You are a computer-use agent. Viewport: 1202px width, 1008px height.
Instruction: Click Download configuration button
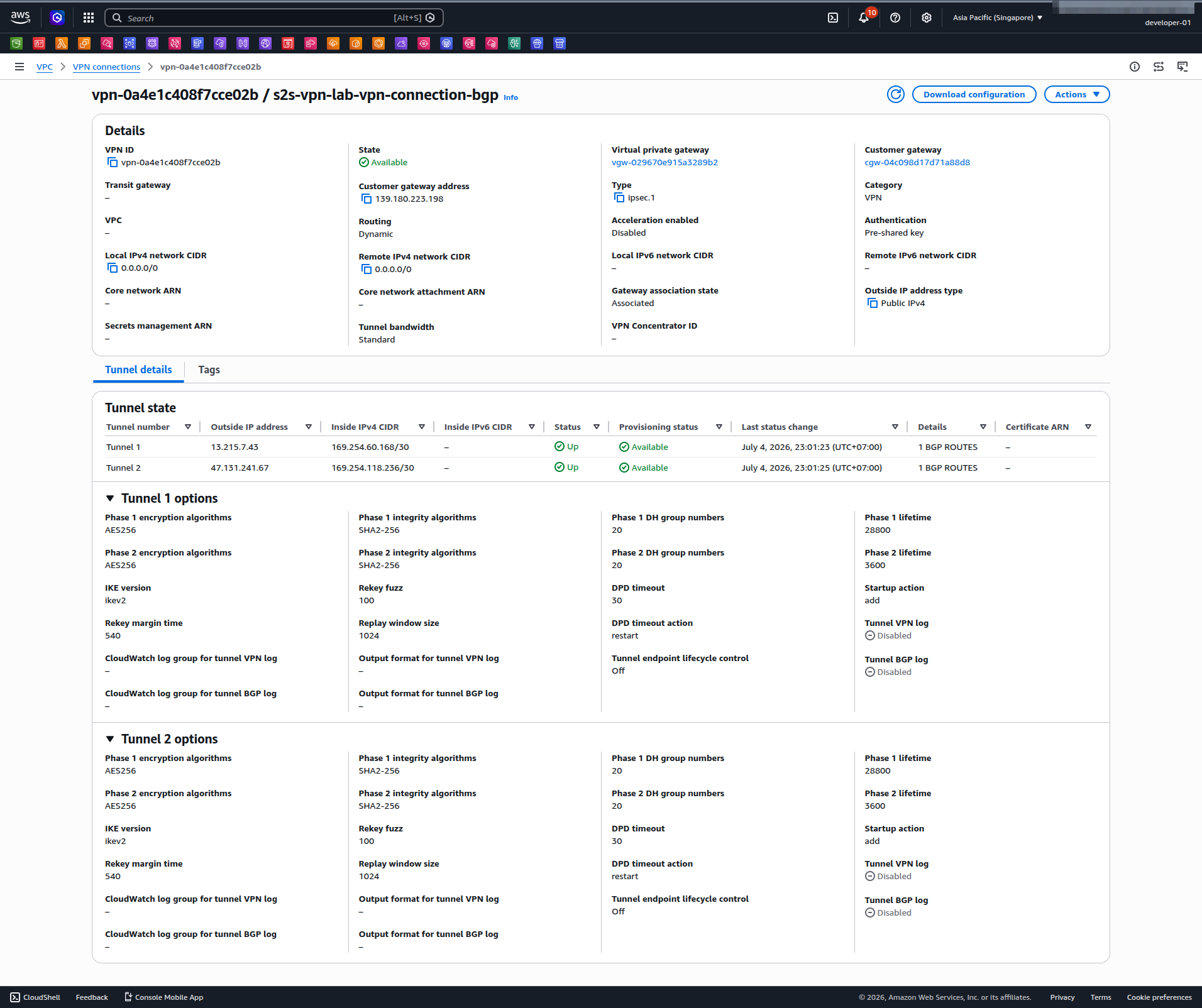(974, 94)
